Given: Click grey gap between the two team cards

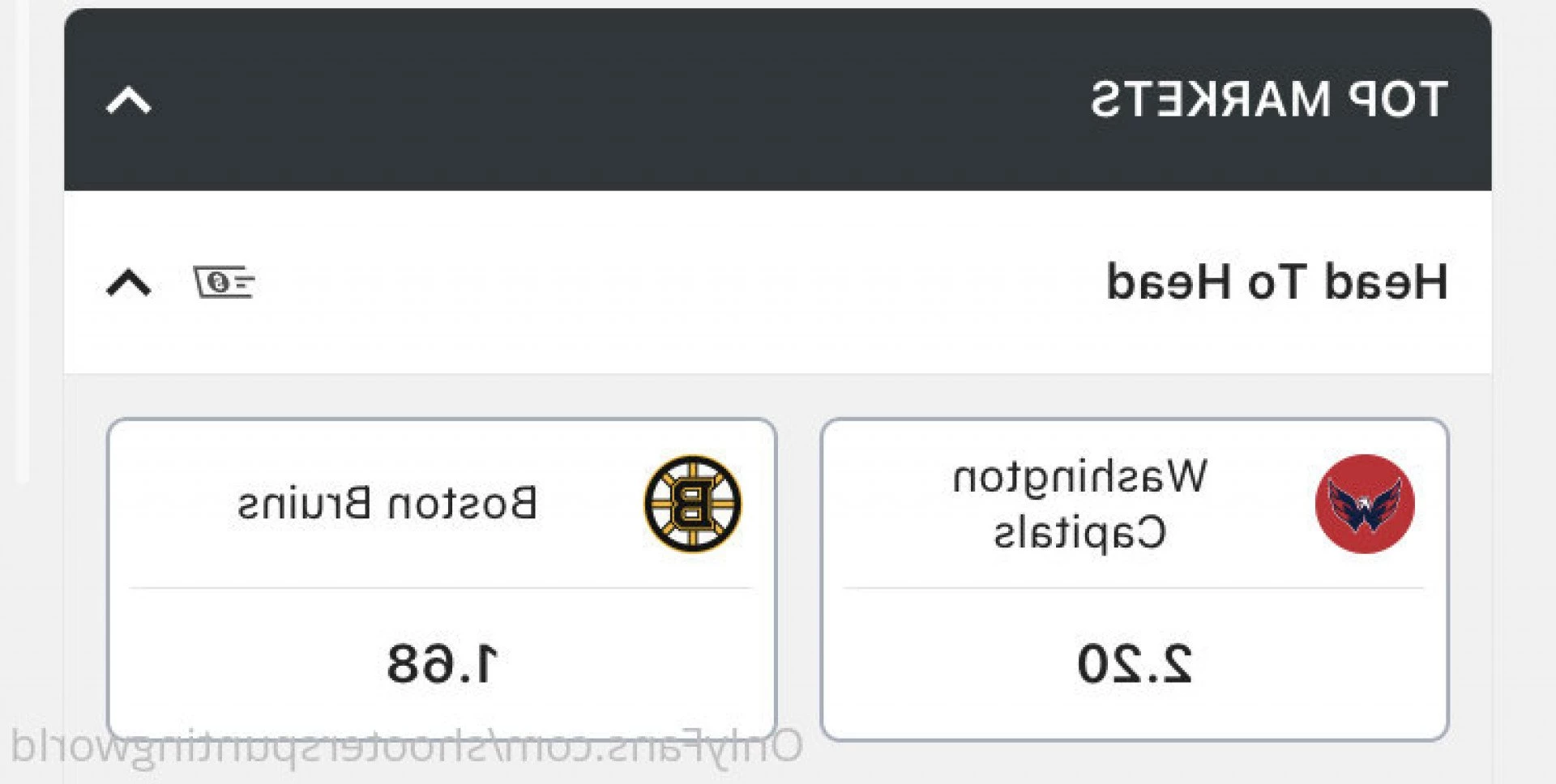Looking at the screenshot, I should point(798,579).
